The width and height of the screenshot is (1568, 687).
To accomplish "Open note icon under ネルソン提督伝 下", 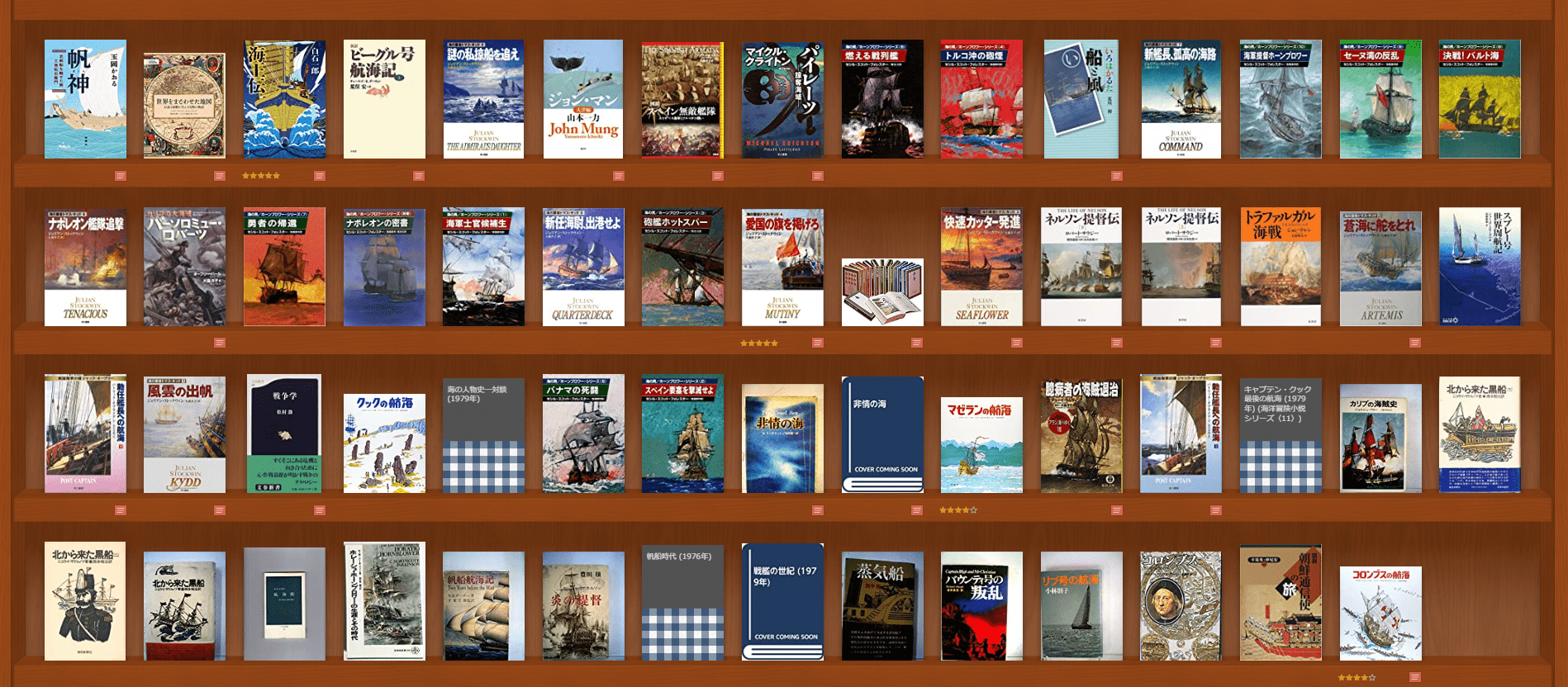I will (1117, 343).
